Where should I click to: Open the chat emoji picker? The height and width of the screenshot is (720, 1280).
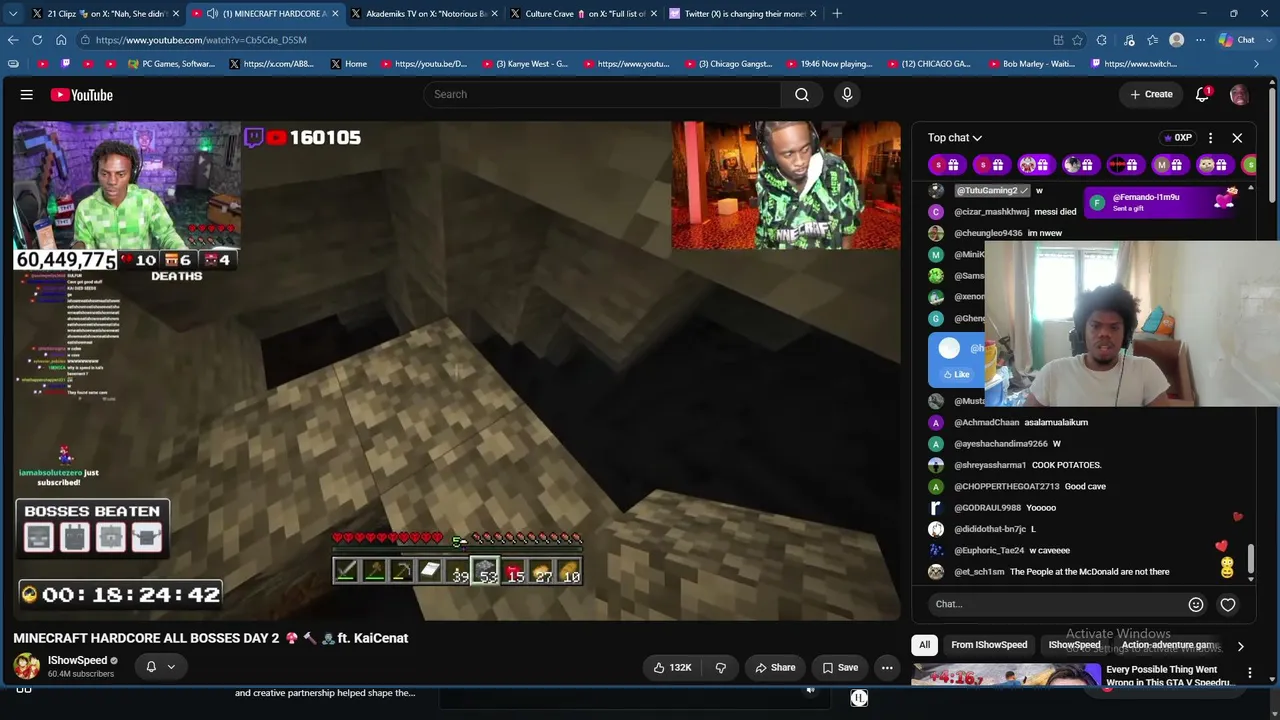tap(1196, 604)
